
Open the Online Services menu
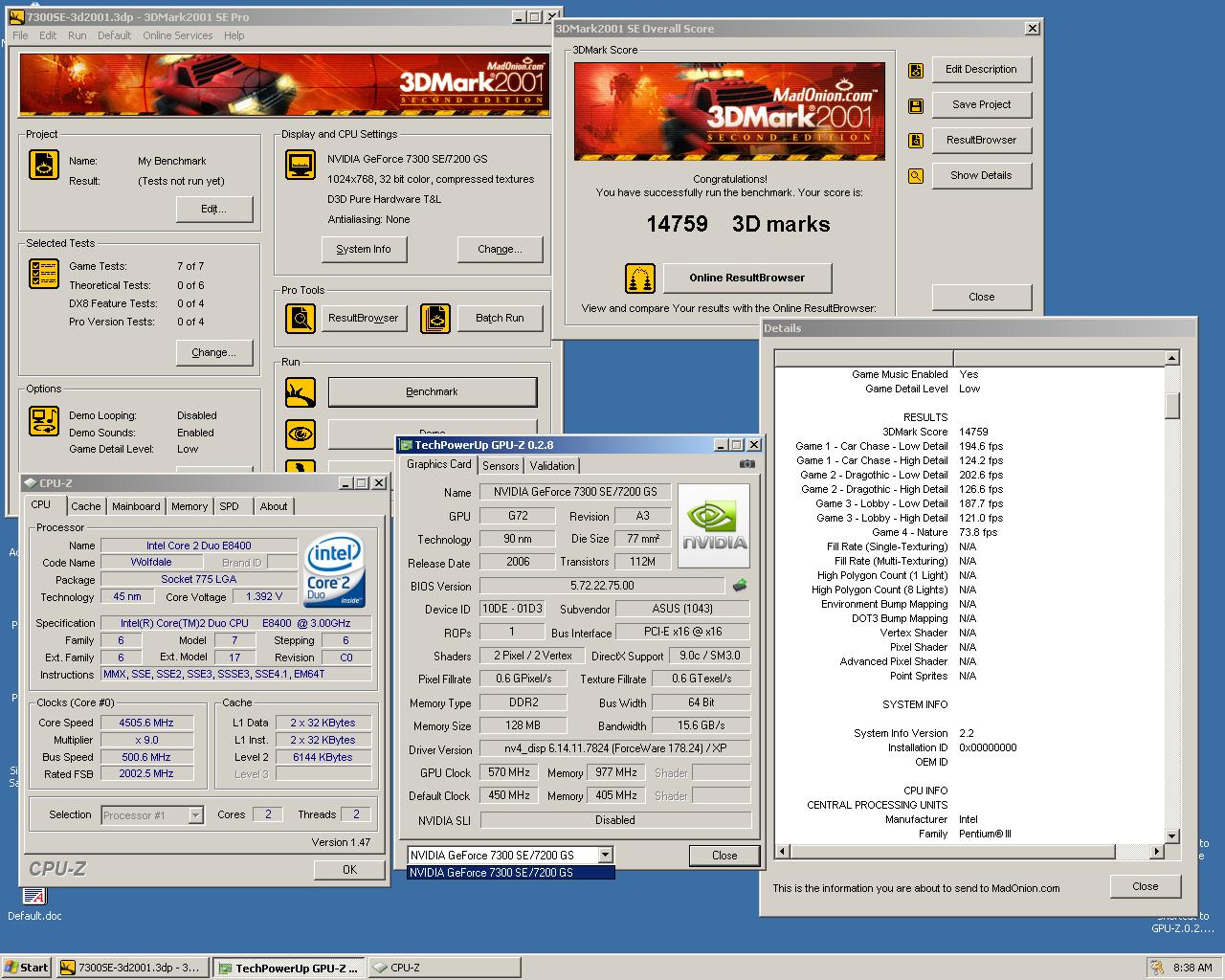pyautogui.click(x=178, y=35)
